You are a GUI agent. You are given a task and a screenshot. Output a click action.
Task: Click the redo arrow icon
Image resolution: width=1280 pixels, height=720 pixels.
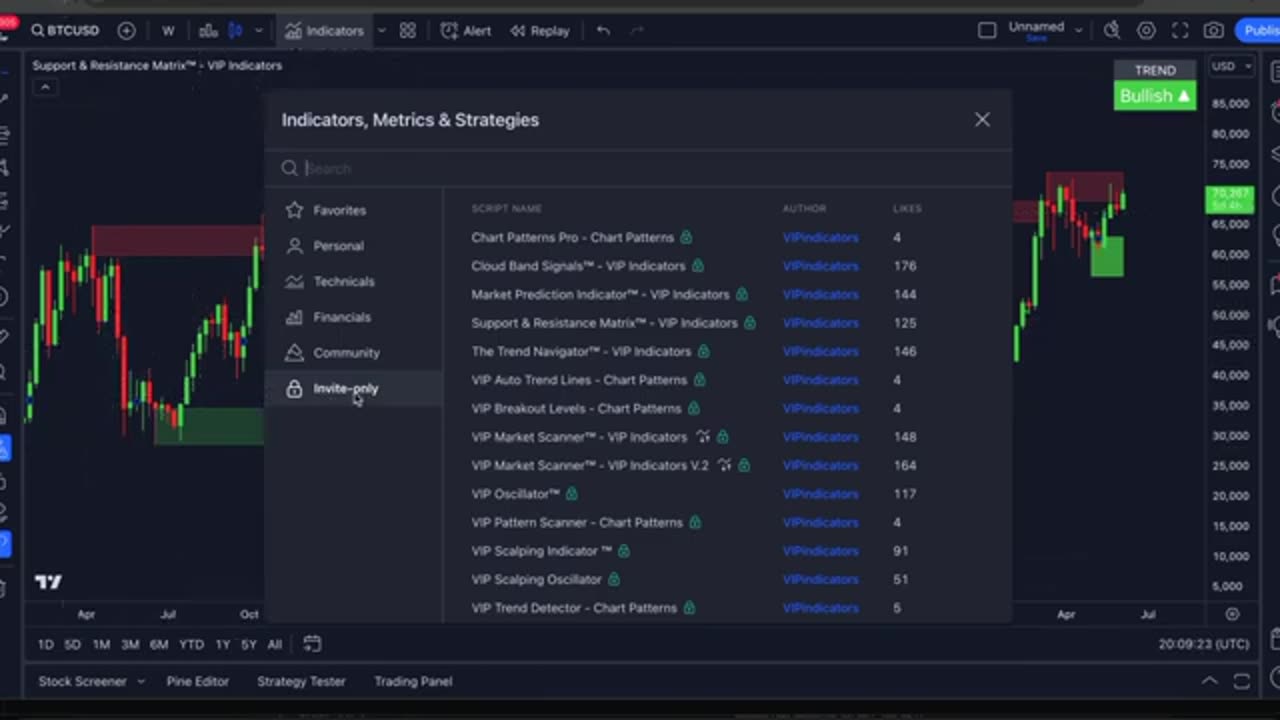coord(636,31)
